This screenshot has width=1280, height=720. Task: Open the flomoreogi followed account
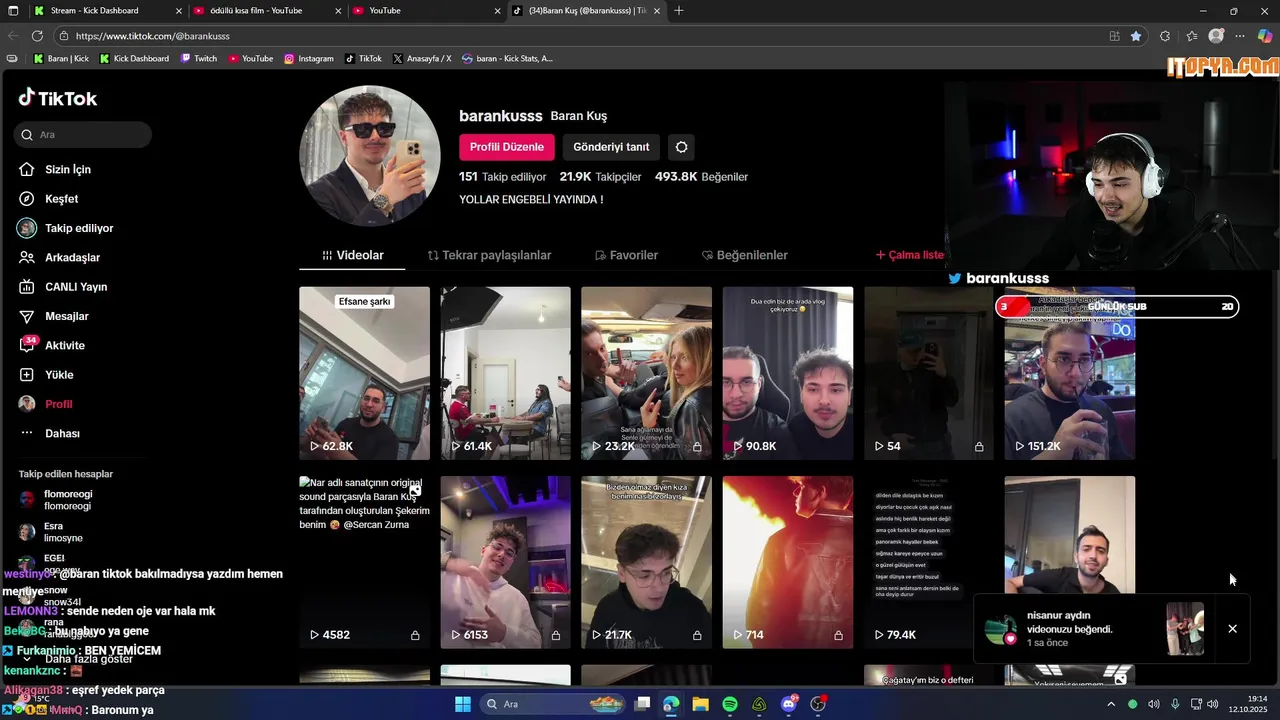55,500
